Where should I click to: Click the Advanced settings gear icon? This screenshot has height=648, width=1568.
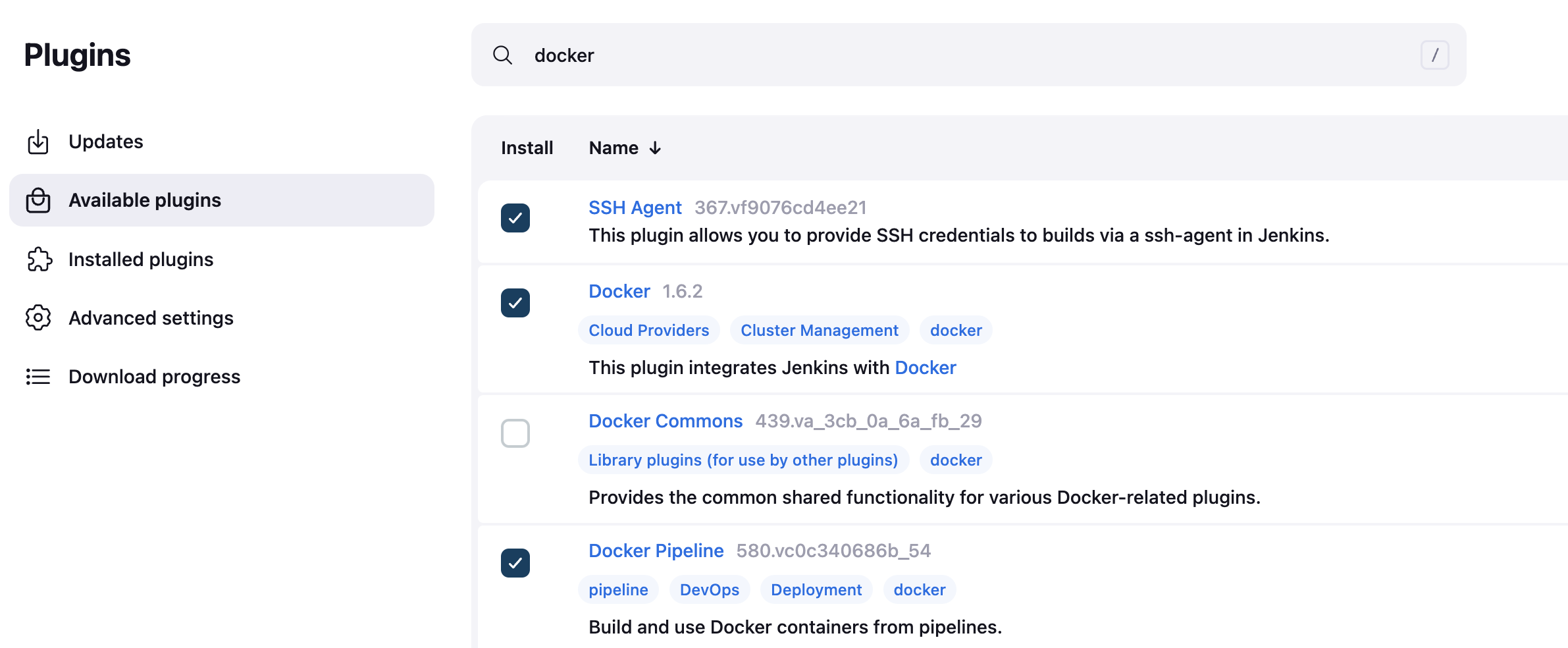tap(38, 318)
